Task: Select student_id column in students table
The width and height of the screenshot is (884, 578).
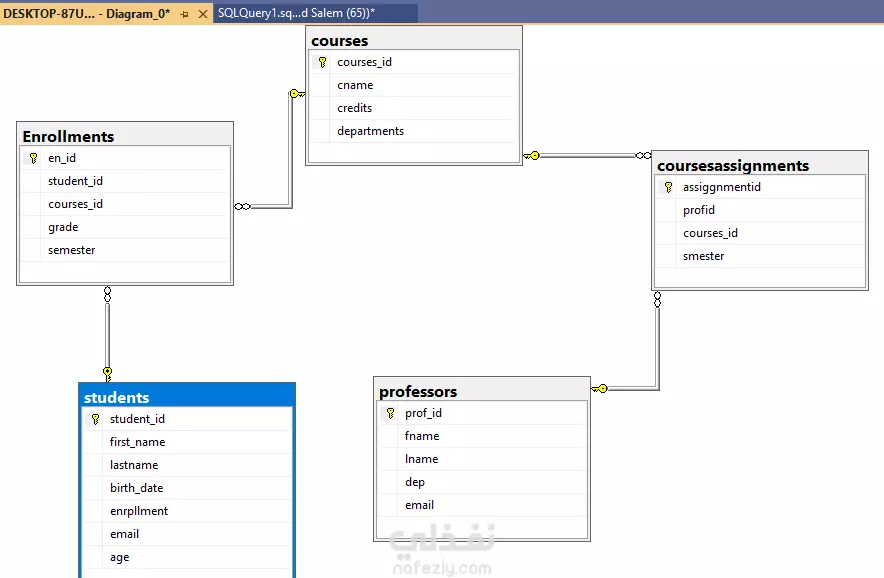Action: (187, 419)
